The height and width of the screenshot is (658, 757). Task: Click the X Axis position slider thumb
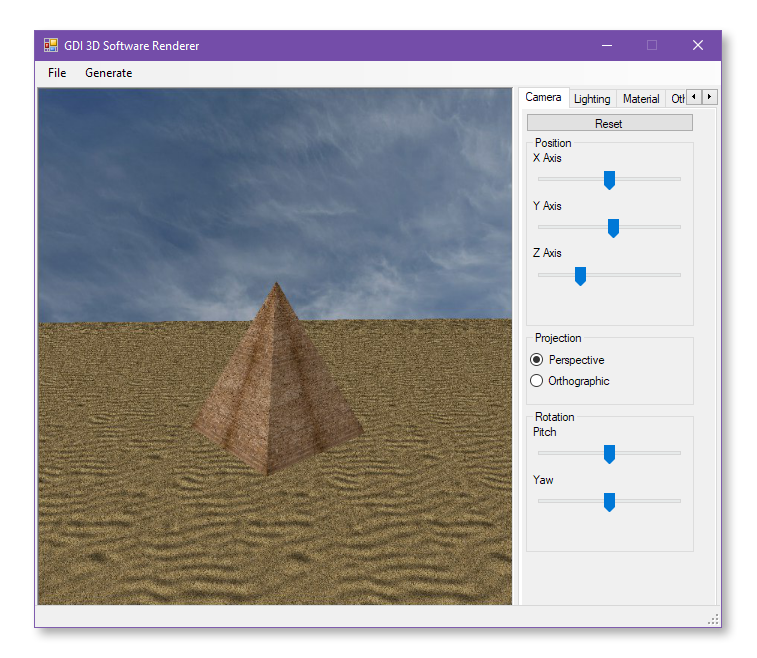click(609, 180)
